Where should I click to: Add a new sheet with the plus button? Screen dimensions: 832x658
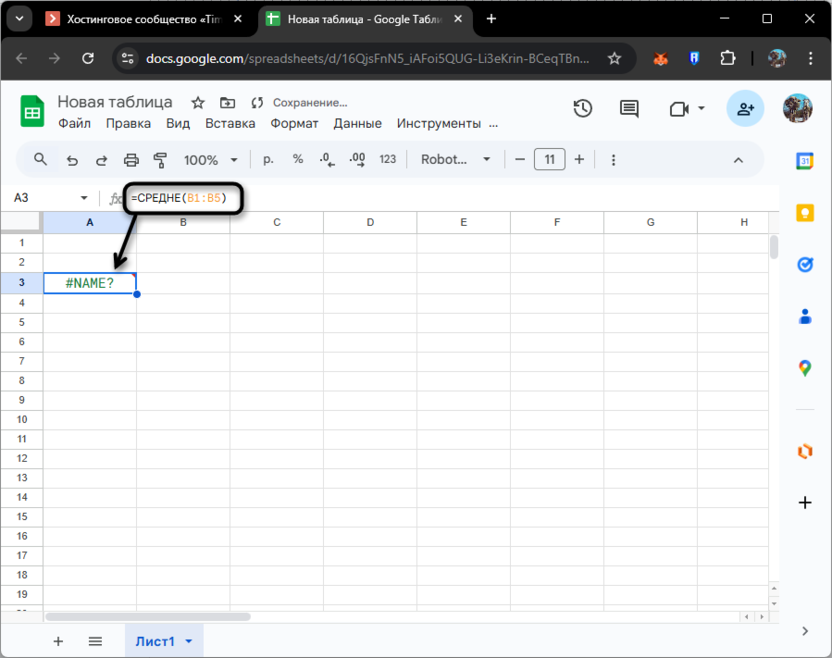pyautogui.click(x=58, y=641)
